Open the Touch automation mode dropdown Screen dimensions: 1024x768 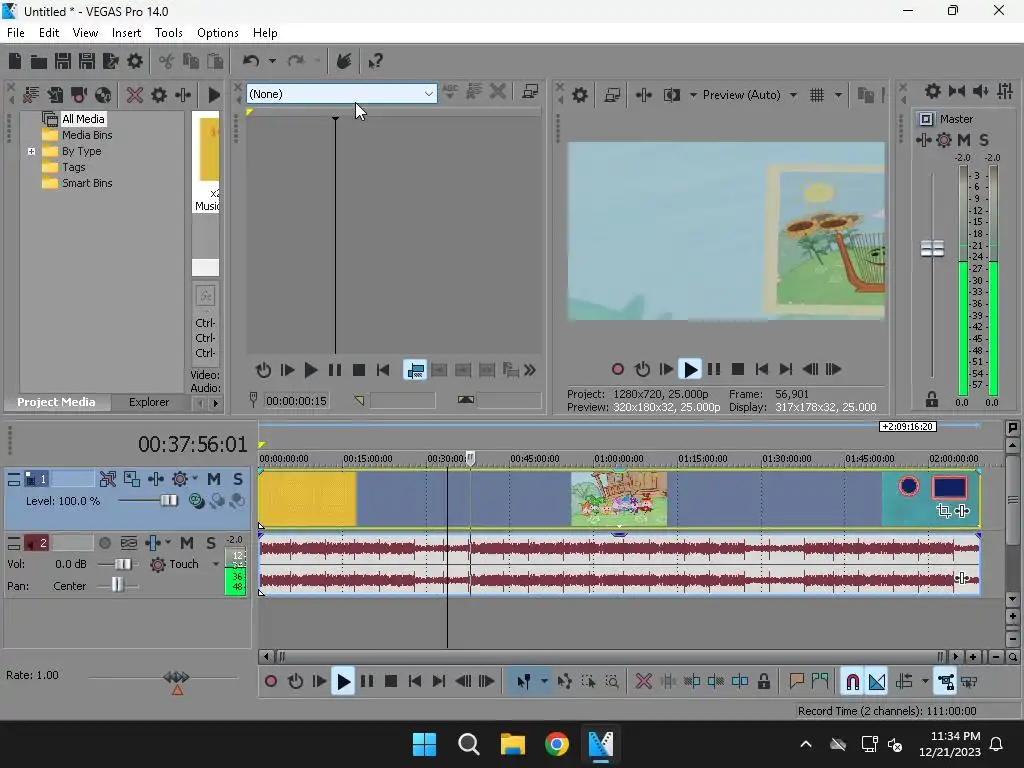(215, 564)
